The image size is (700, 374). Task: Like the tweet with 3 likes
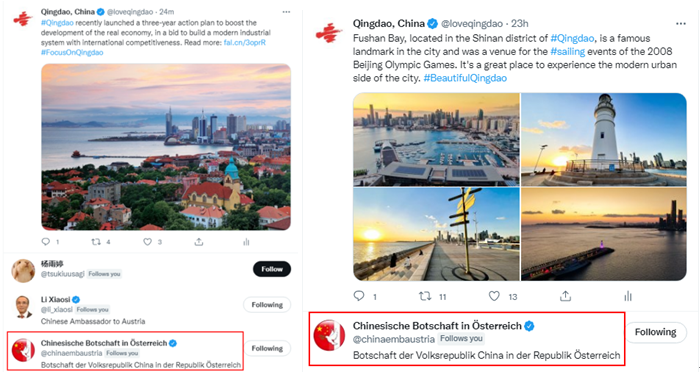(147, 242)
